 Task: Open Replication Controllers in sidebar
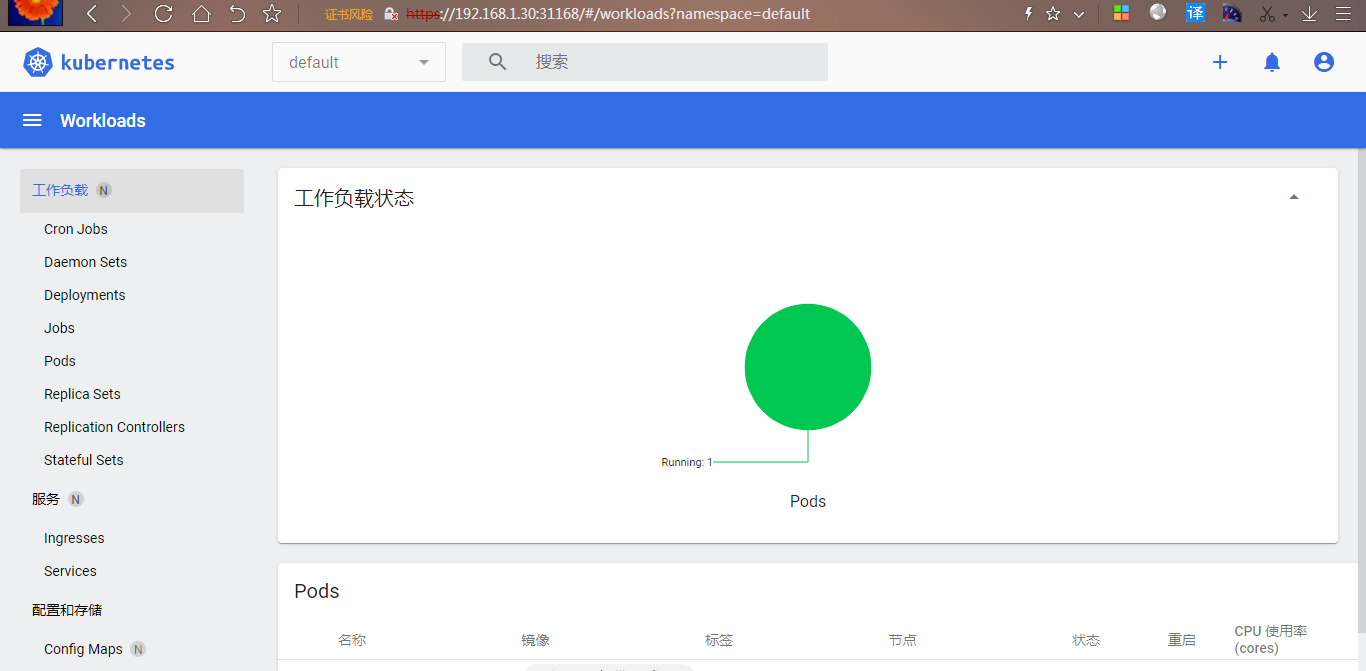114,427
